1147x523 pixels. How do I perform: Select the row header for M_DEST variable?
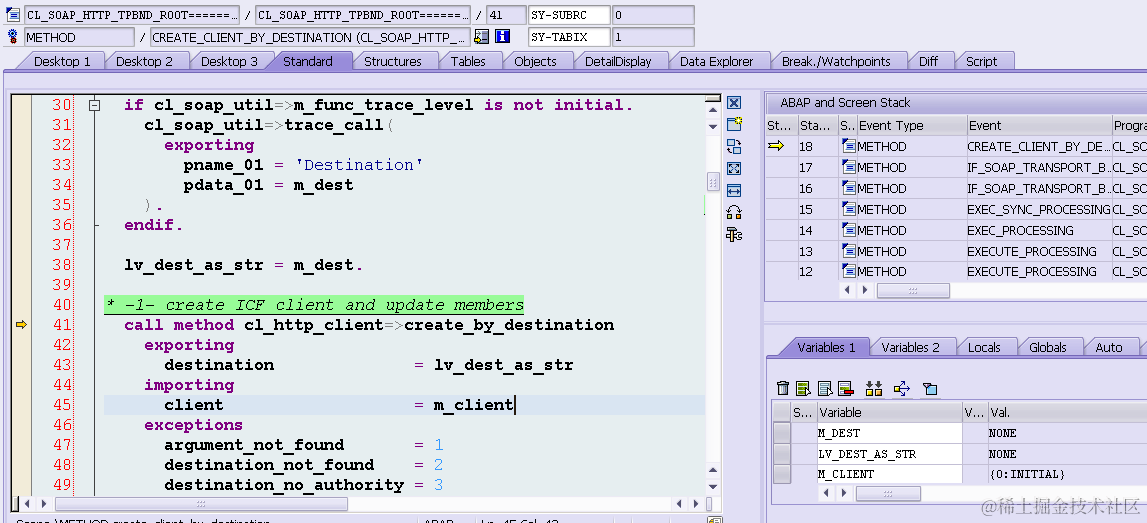click(782, 433)
